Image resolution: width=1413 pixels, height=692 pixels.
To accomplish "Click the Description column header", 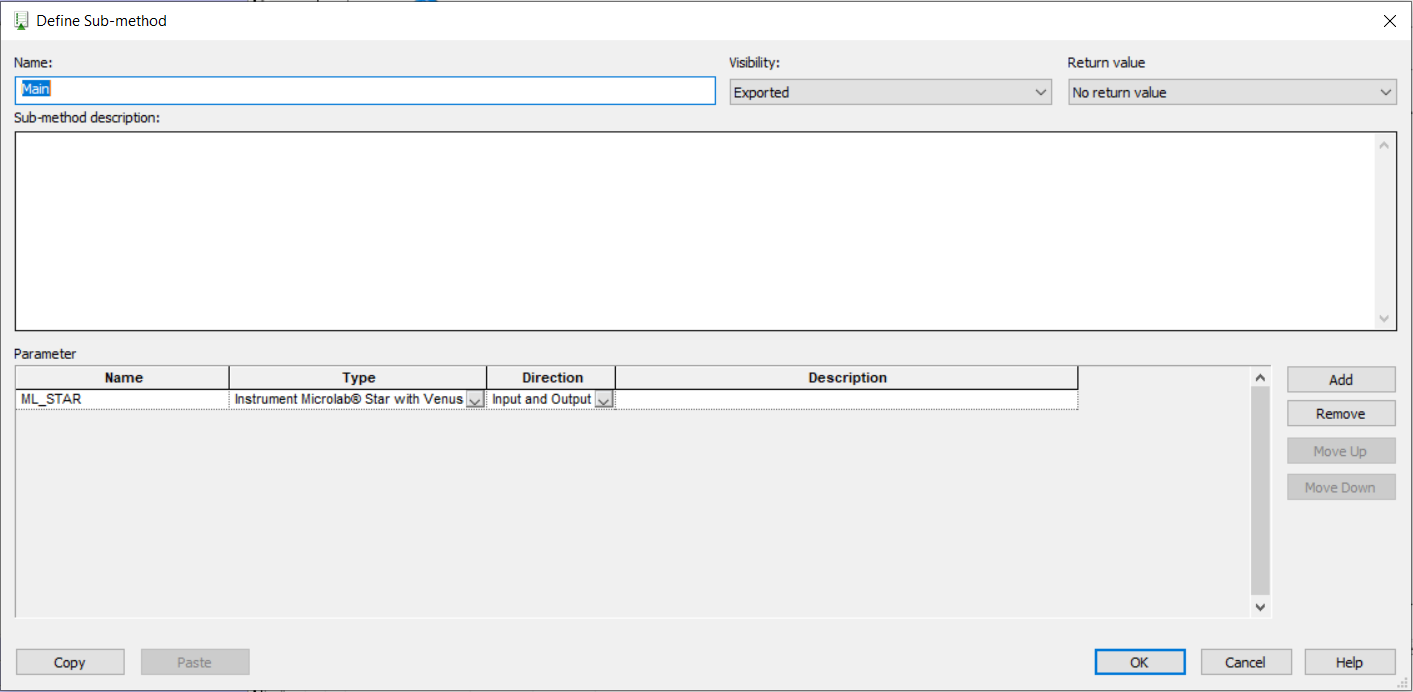I will (847, 378).
